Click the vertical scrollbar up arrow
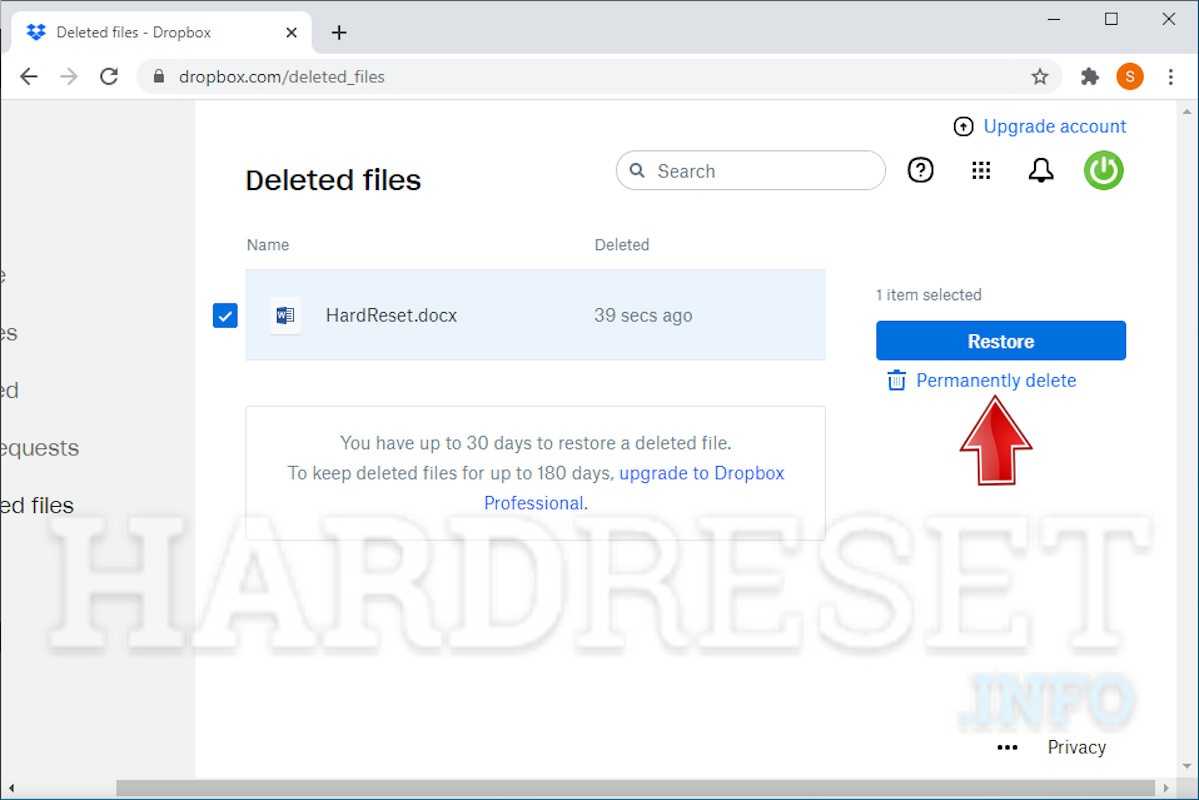 pyautogui.click(x=1187, y=112)
